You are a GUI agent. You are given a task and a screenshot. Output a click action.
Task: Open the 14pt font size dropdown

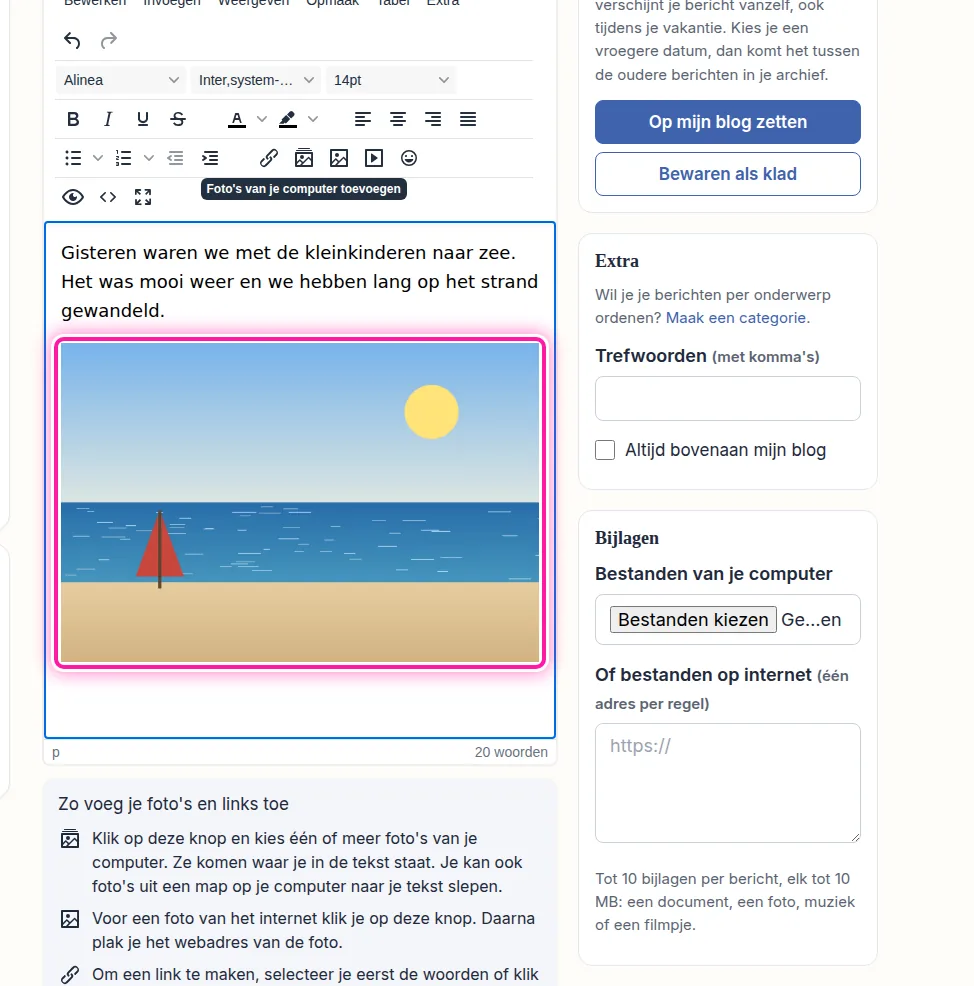pyautogui.click(x=391, y=80)
